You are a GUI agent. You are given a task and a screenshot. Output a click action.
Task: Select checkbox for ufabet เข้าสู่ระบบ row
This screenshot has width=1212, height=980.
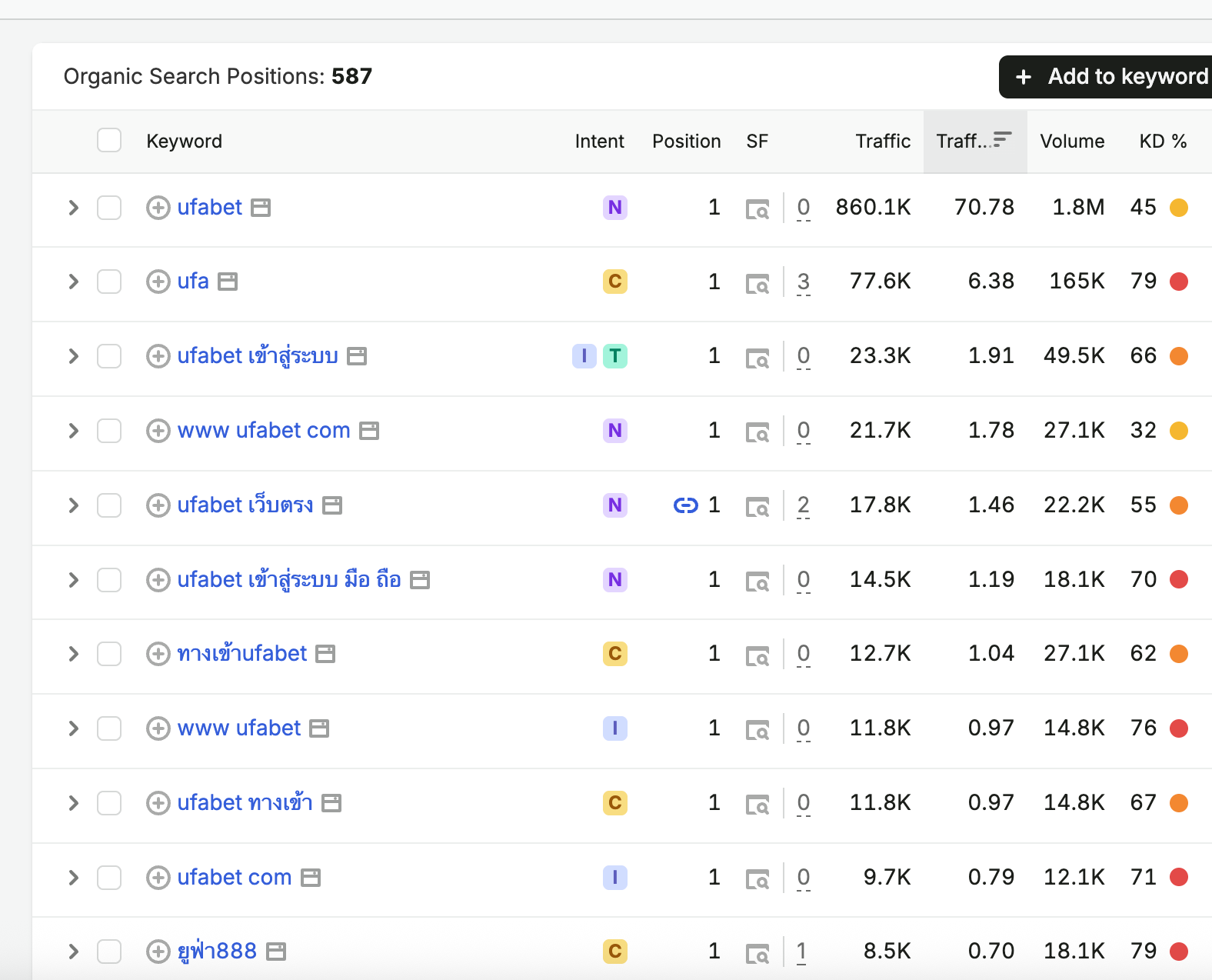coord(109,356)
